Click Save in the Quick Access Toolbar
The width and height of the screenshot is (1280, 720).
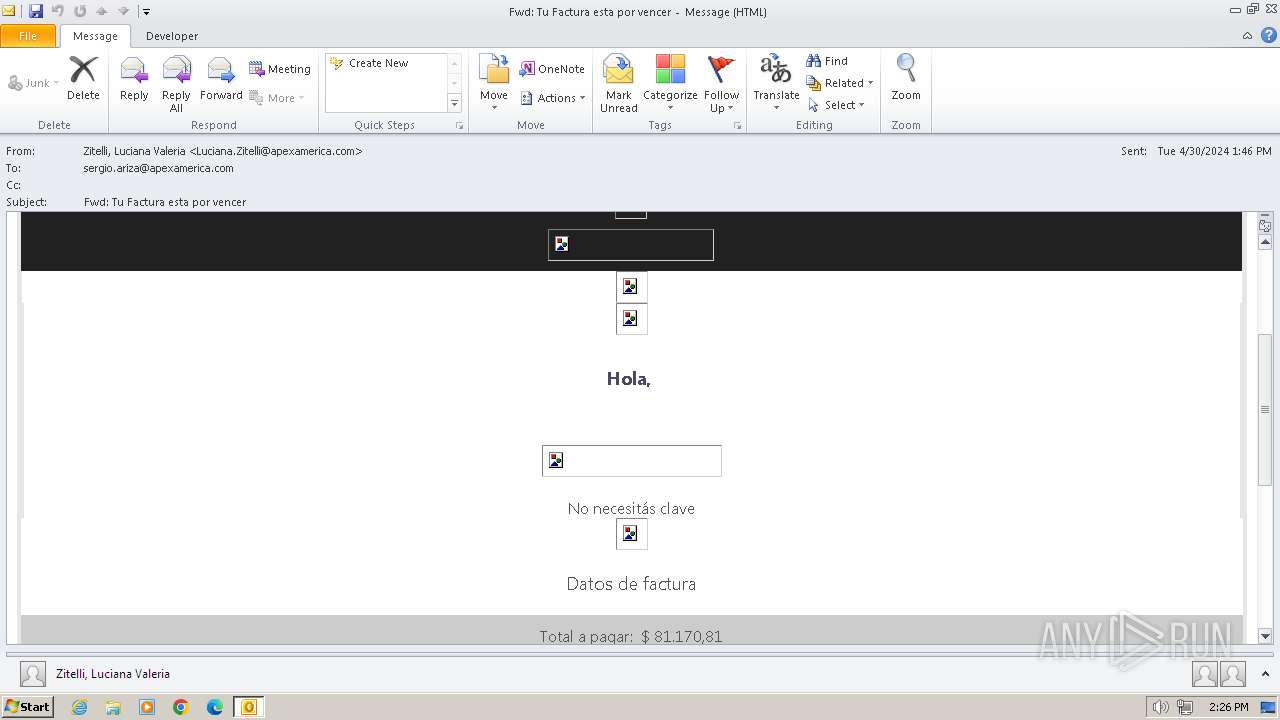click(36, 11)
